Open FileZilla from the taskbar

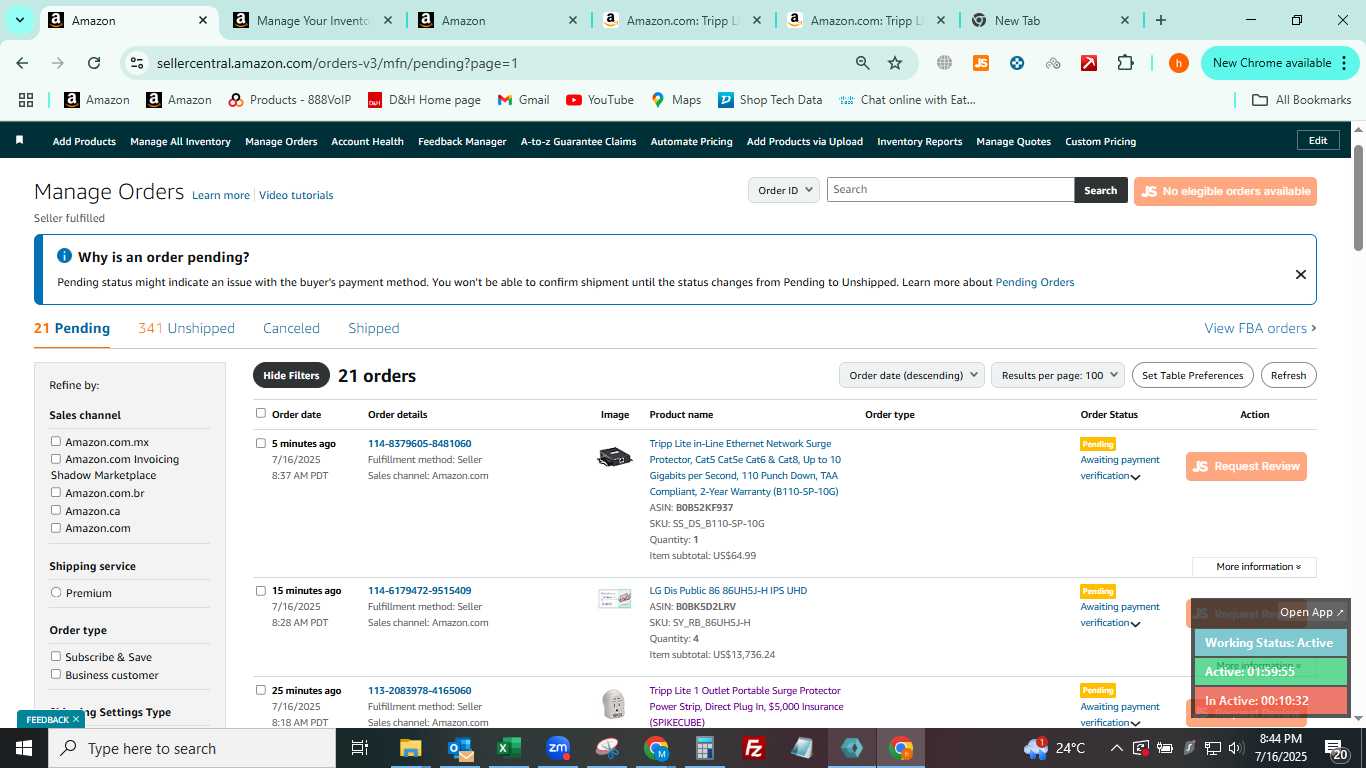point(754,748)
